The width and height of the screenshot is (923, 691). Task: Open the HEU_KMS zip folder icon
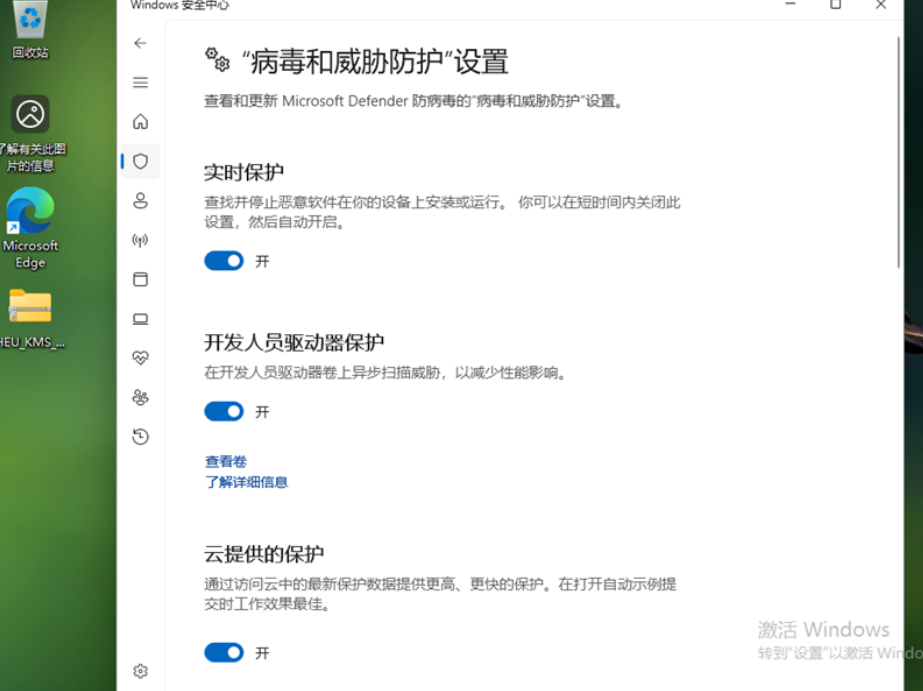30,318
